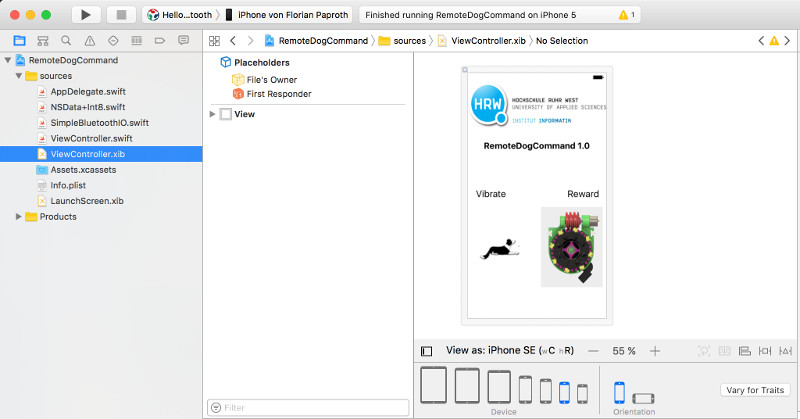Select the highlighted iPhone SE device
The width and height of the screenshot is (800, 419).
[x=564, y=393]
